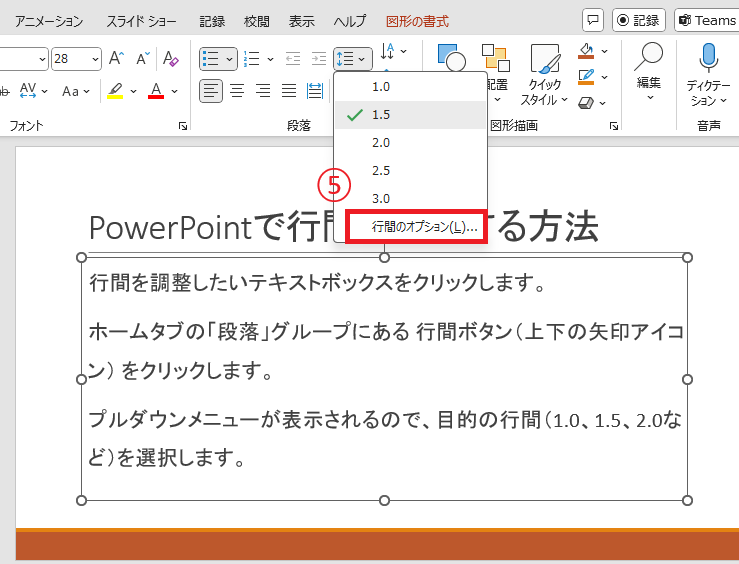Select checked line spacing 1.5

(410, 114)
